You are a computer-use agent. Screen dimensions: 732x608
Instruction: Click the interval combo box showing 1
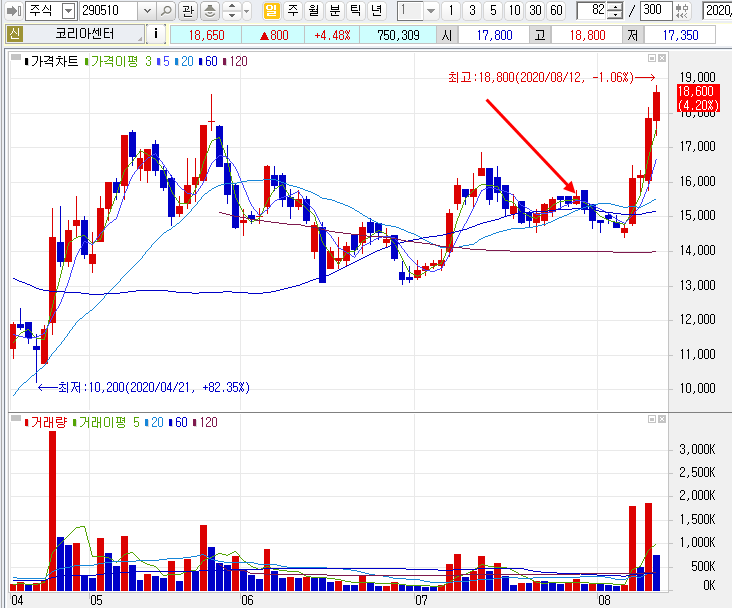click(411, 10)
